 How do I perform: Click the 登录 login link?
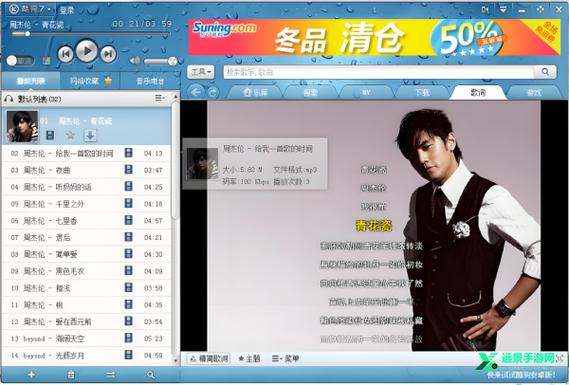click(67, 10)
